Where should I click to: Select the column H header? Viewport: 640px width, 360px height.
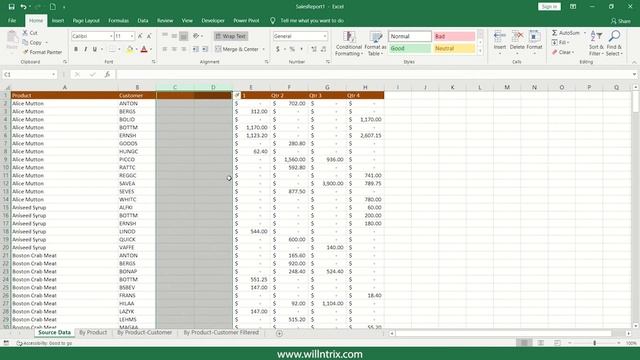(x=365, y=87)
